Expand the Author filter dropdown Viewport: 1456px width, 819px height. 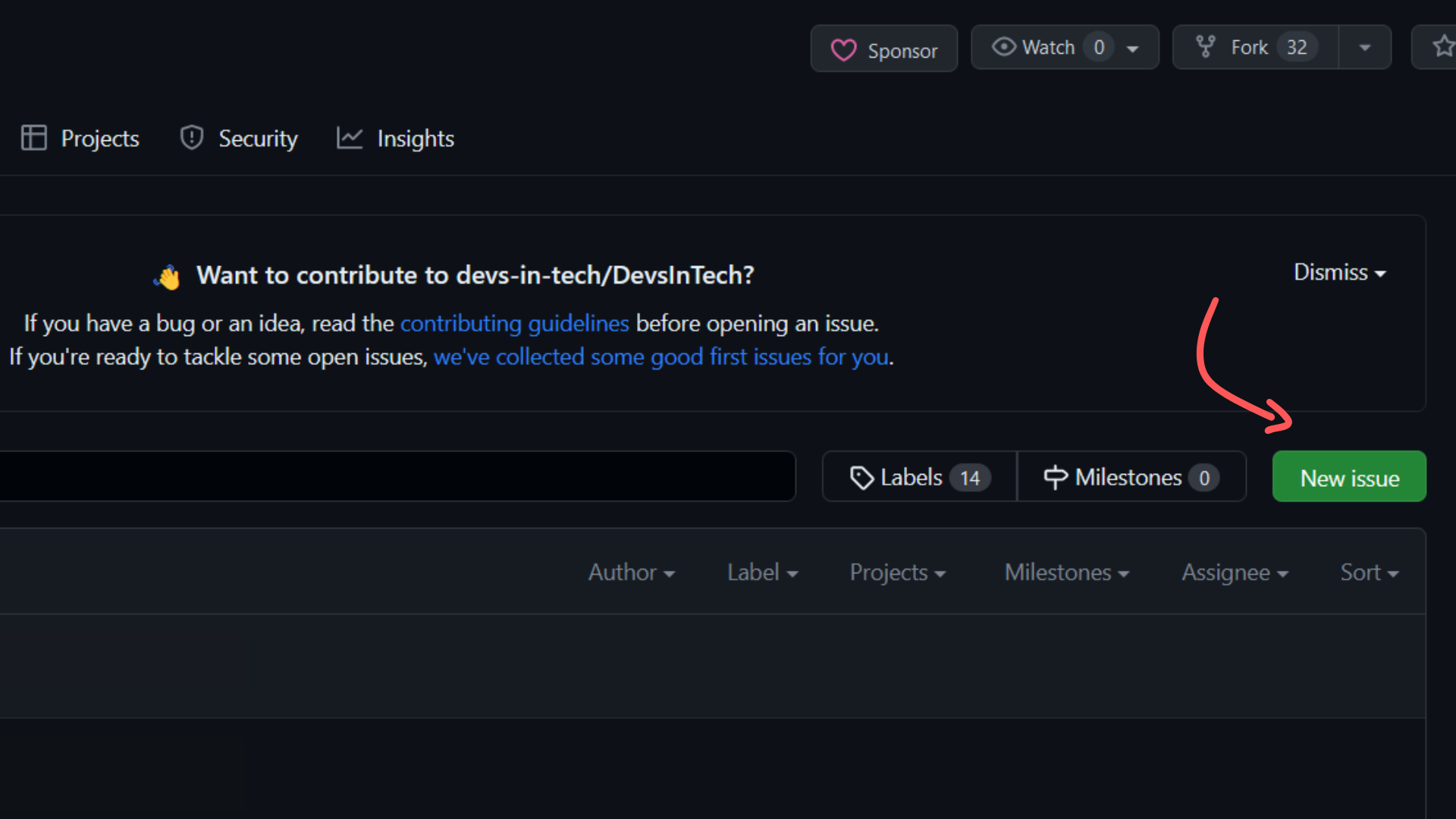[x=631, y=573]
